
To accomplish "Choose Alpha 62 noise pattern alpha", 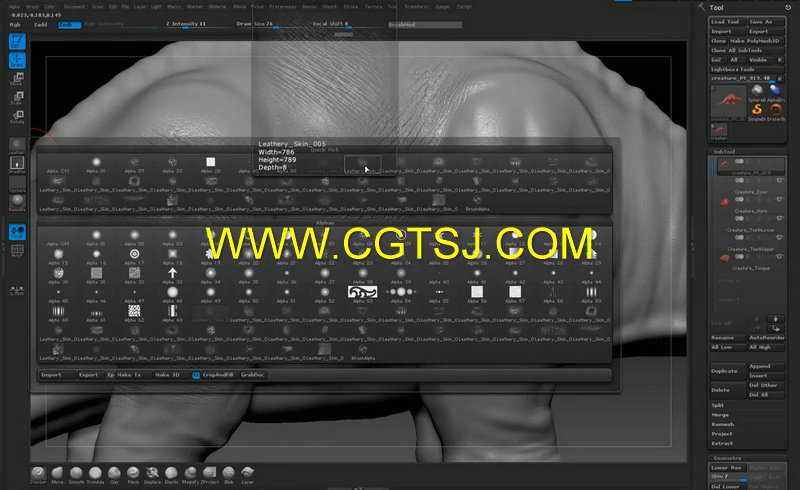I will click(x=134, y=313).
